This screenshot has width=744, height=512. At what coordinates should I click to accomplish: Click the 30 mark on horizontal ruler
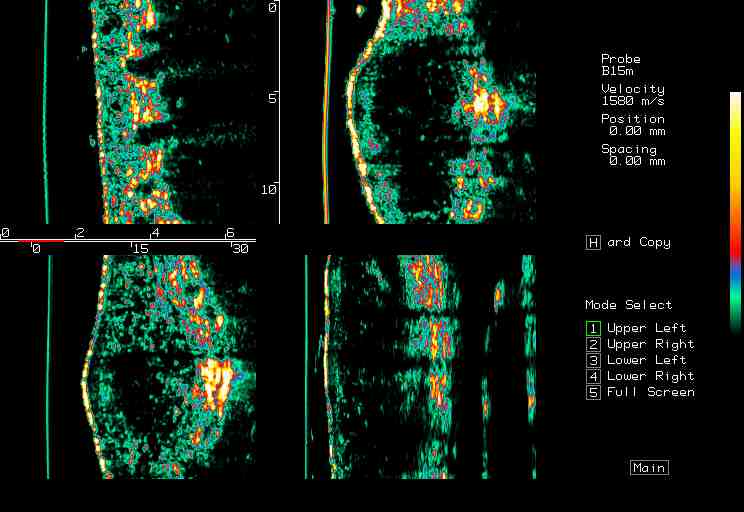point(241,249)
